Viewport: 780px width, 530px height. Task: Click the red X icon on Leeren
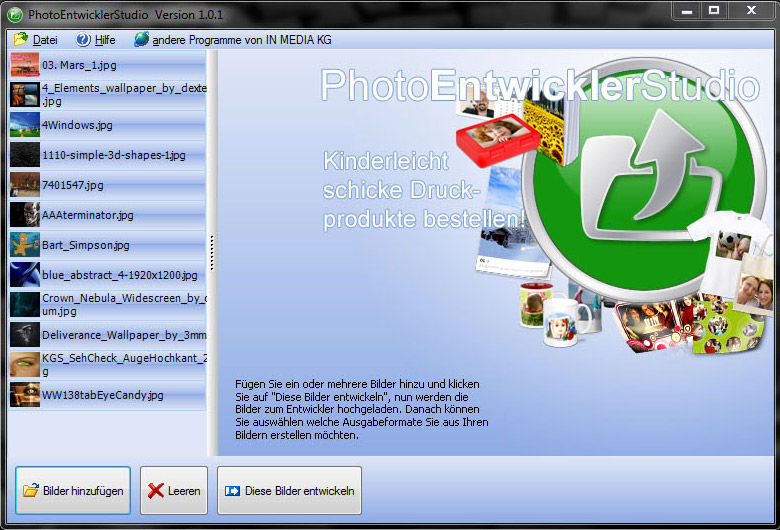tap(156, 491)
